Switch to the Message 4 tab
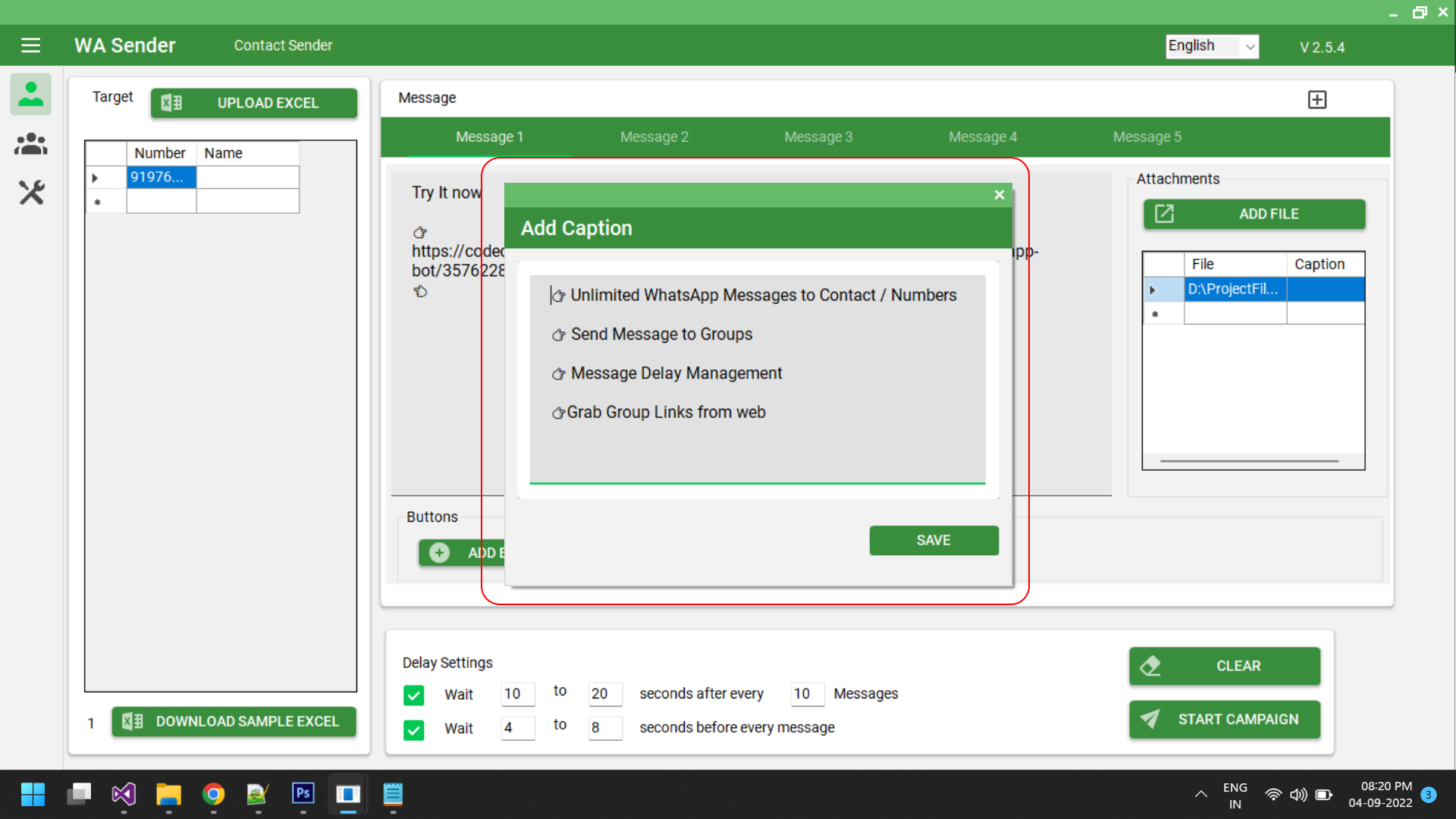The width and height of the screenshot is (1456, 819). pos(982,137)
